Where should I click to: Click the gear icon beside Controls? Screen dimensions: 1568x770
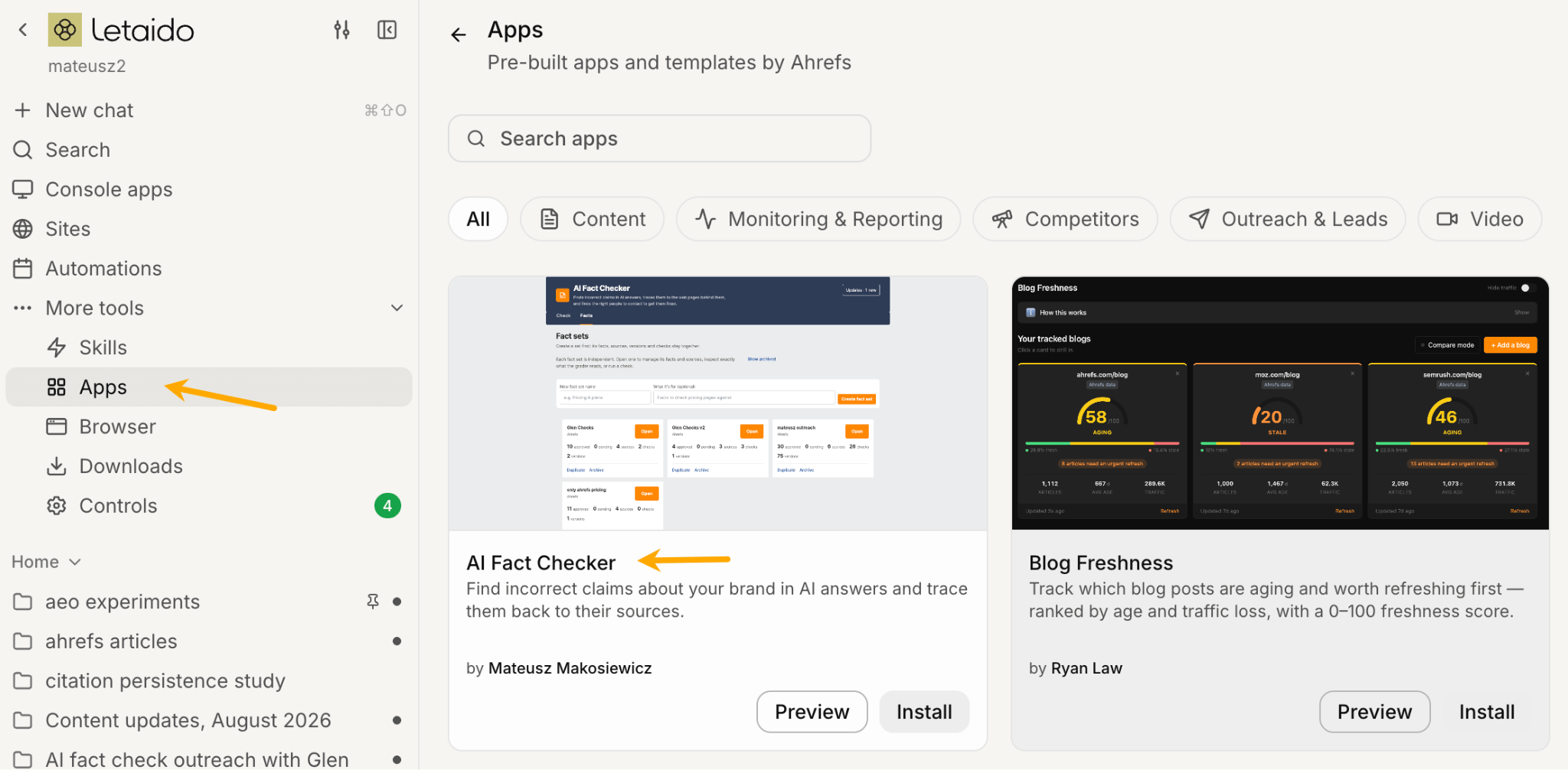[57, 506]
